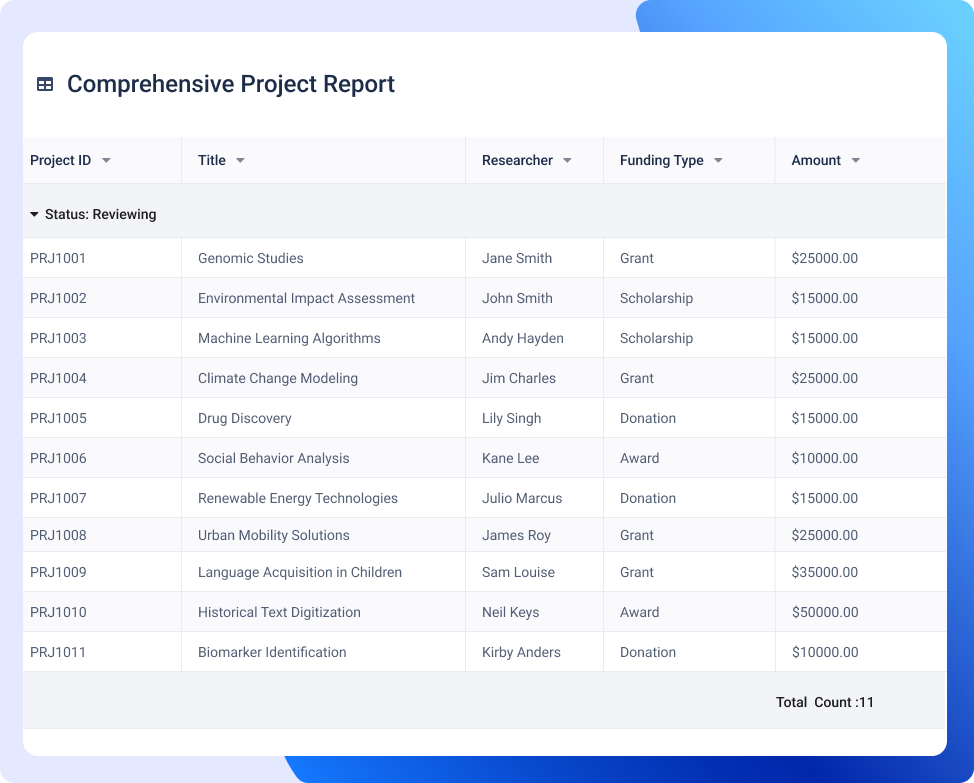Click Award funding type for PRJ1010

click(x=639, y=612)
